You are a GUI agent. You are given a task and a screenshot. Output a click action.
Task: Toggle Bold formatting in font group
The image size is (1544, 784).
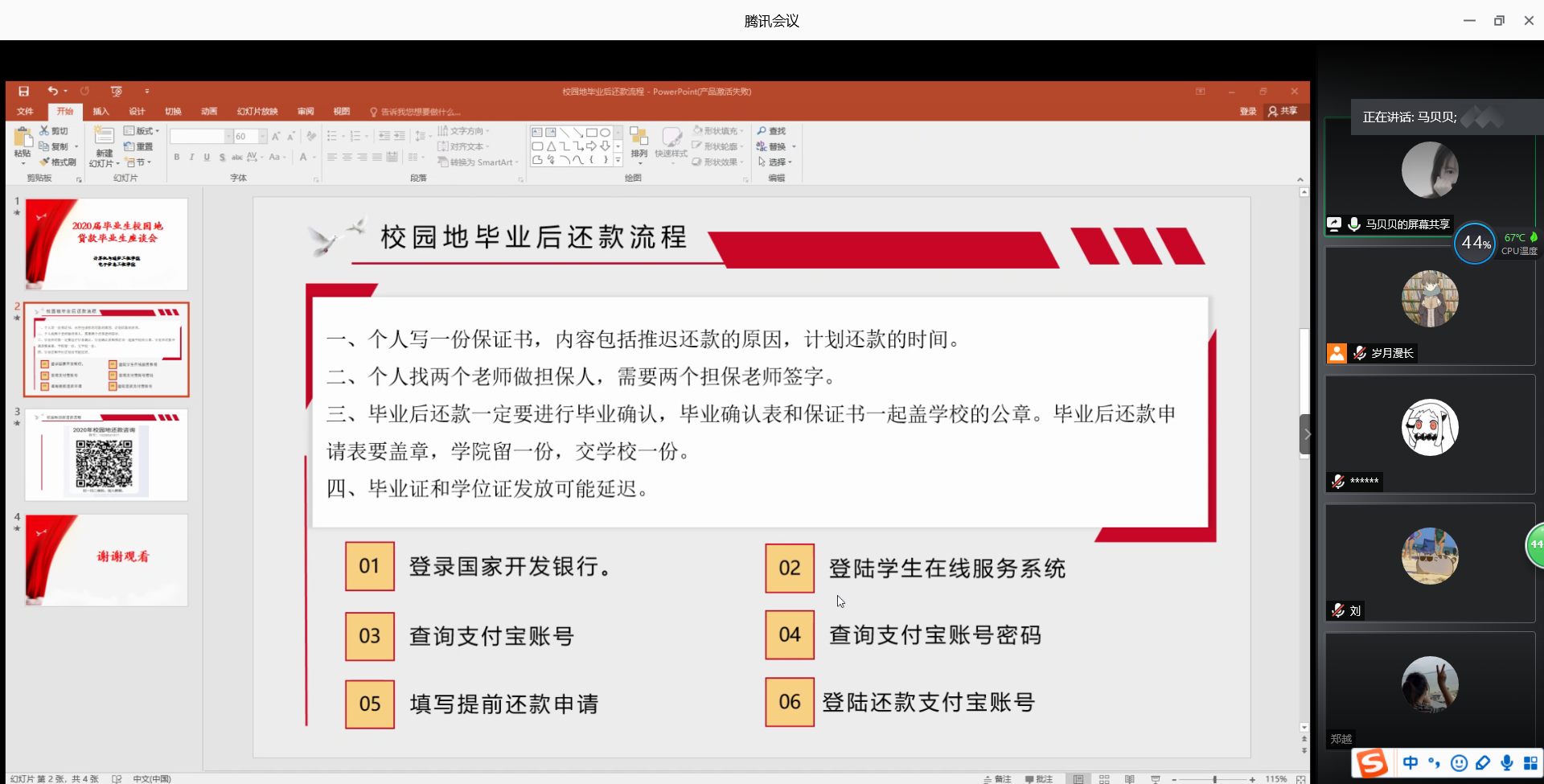point(177,158)
